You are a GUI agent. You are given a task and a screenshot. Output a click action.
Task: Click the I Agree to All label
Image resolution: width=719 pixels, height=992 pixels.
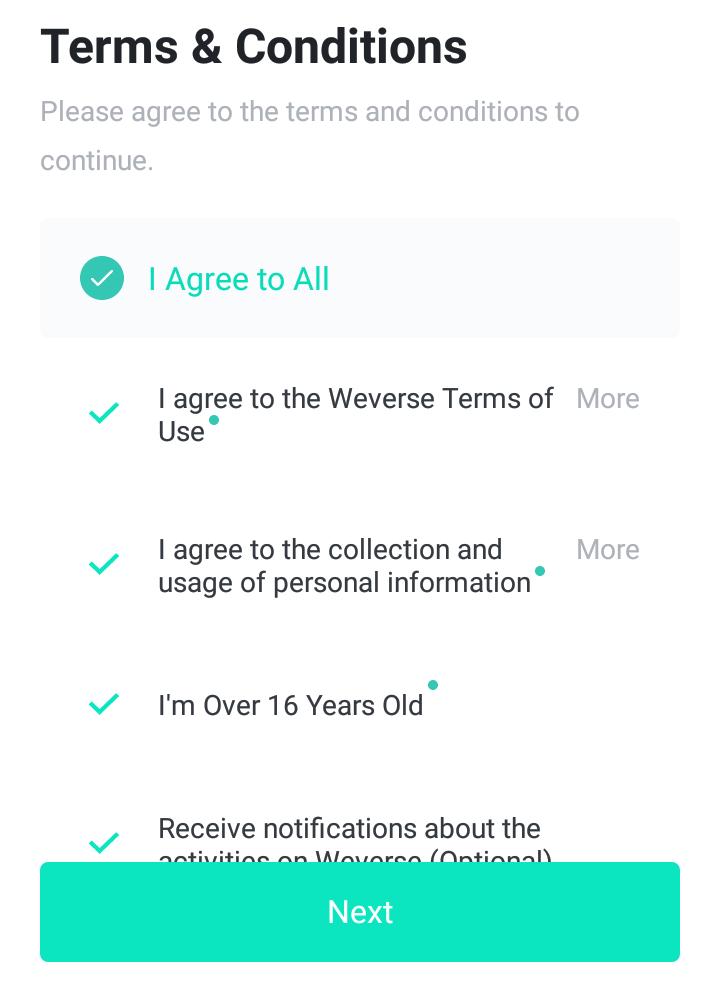coord(239,279)
